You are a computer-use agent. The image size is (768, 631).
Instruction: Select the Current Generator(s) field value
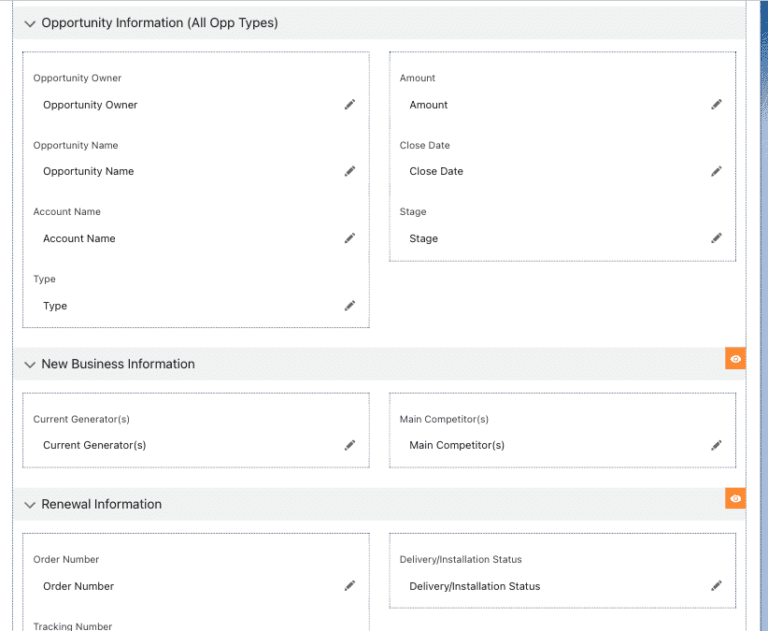click(x=95, y=445)
